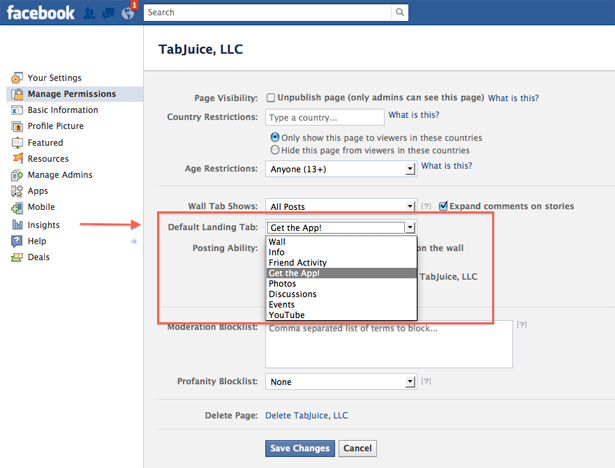The image size is (615, 468).
Task: Click the Manage Permissions lock icon
Action: (x=17, y=94)
